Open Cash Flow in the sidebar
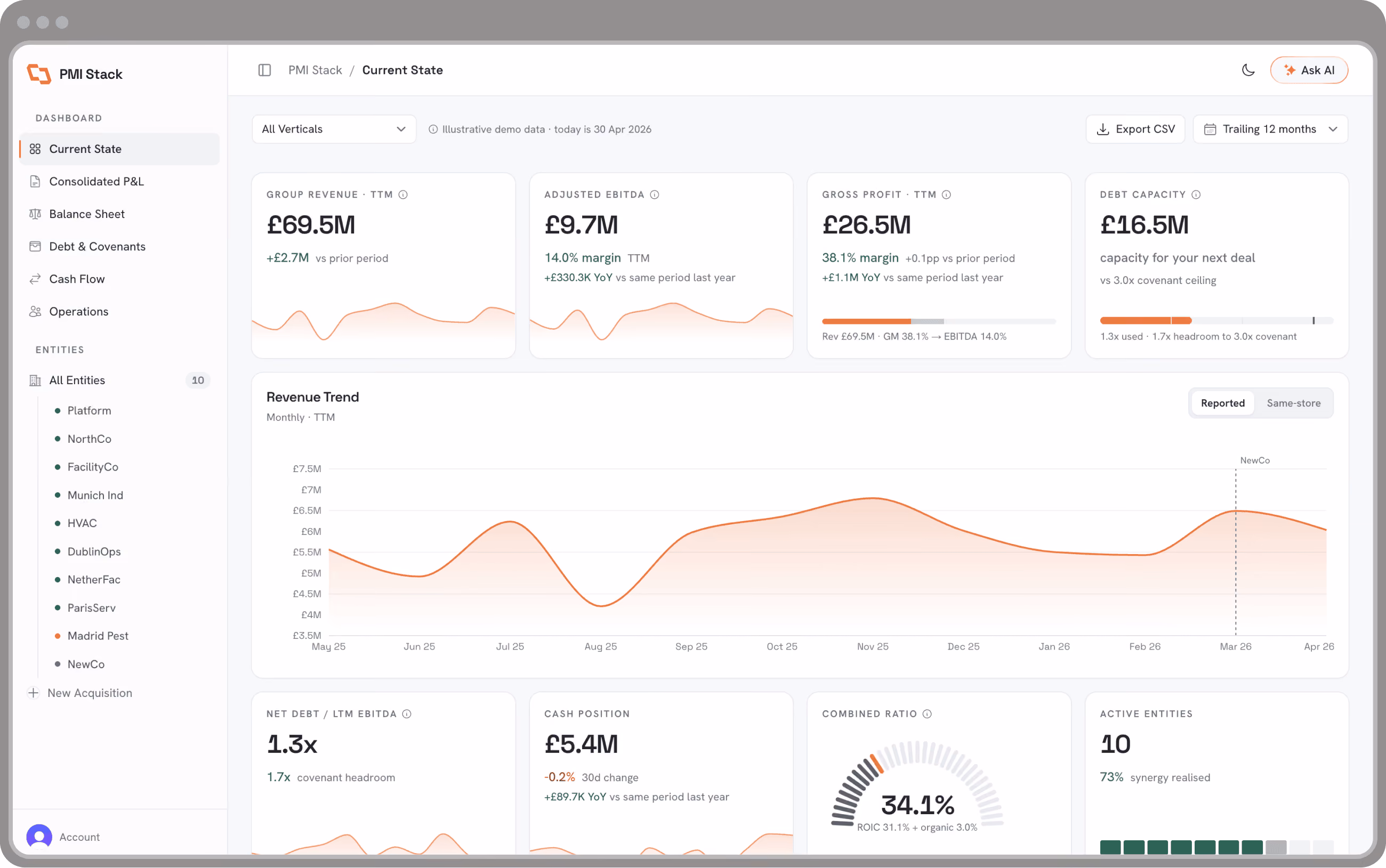Screen dimensions: 1386x868 click(119, 279)
